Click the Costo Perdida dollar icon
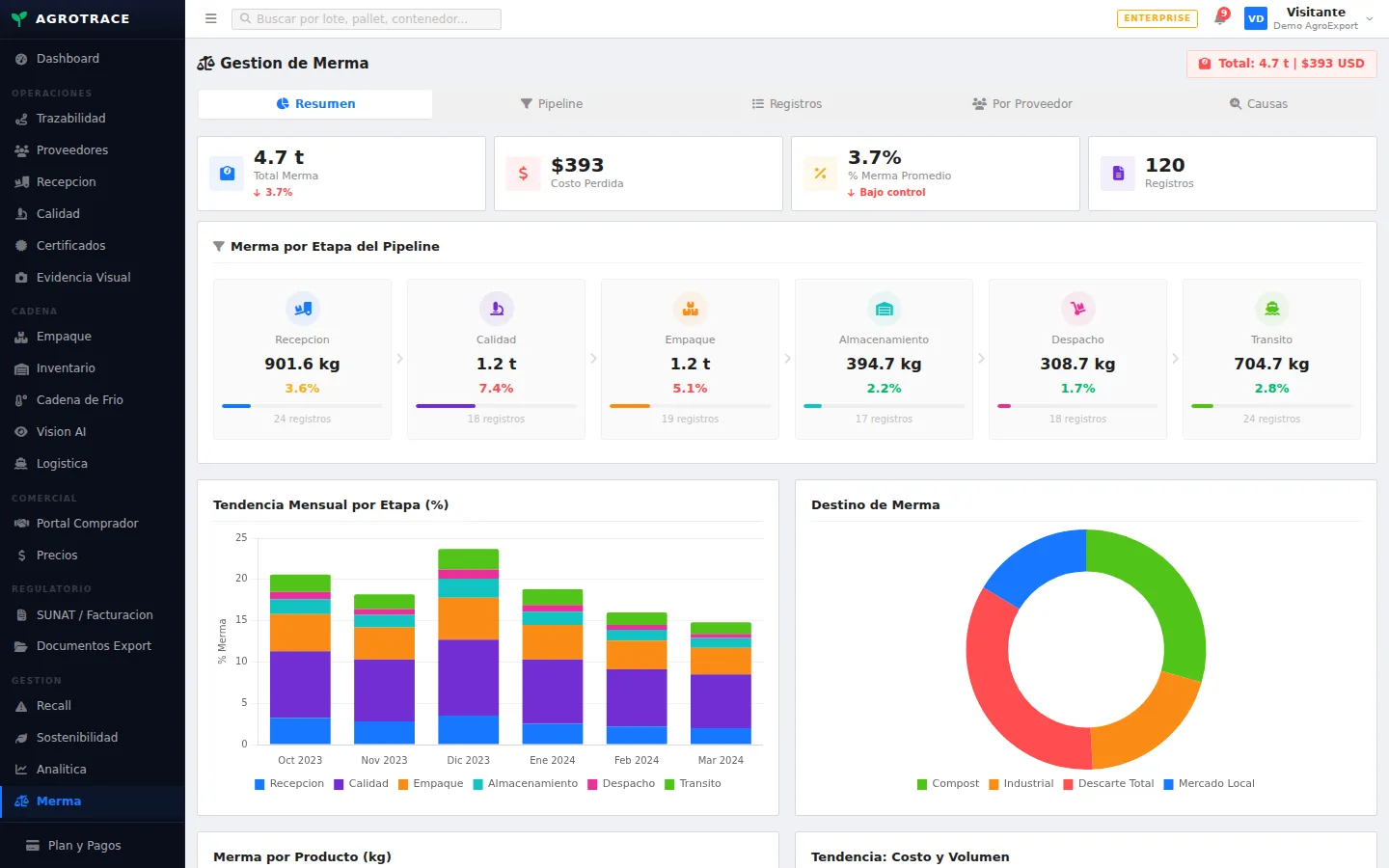Screen dimensions: 1389x868 (x=523, y=174)
